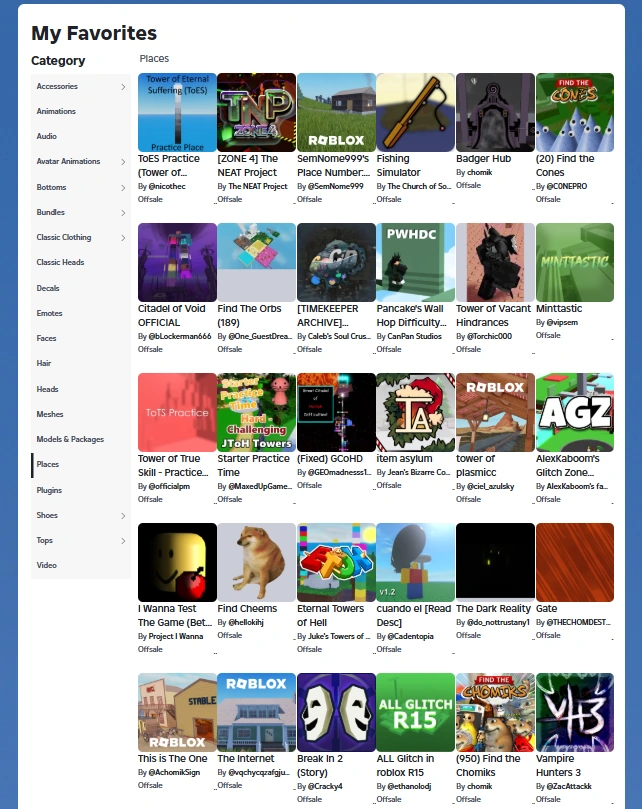Expand the Bottoms category chevron
642x809 pixels.
pos(123,188)
